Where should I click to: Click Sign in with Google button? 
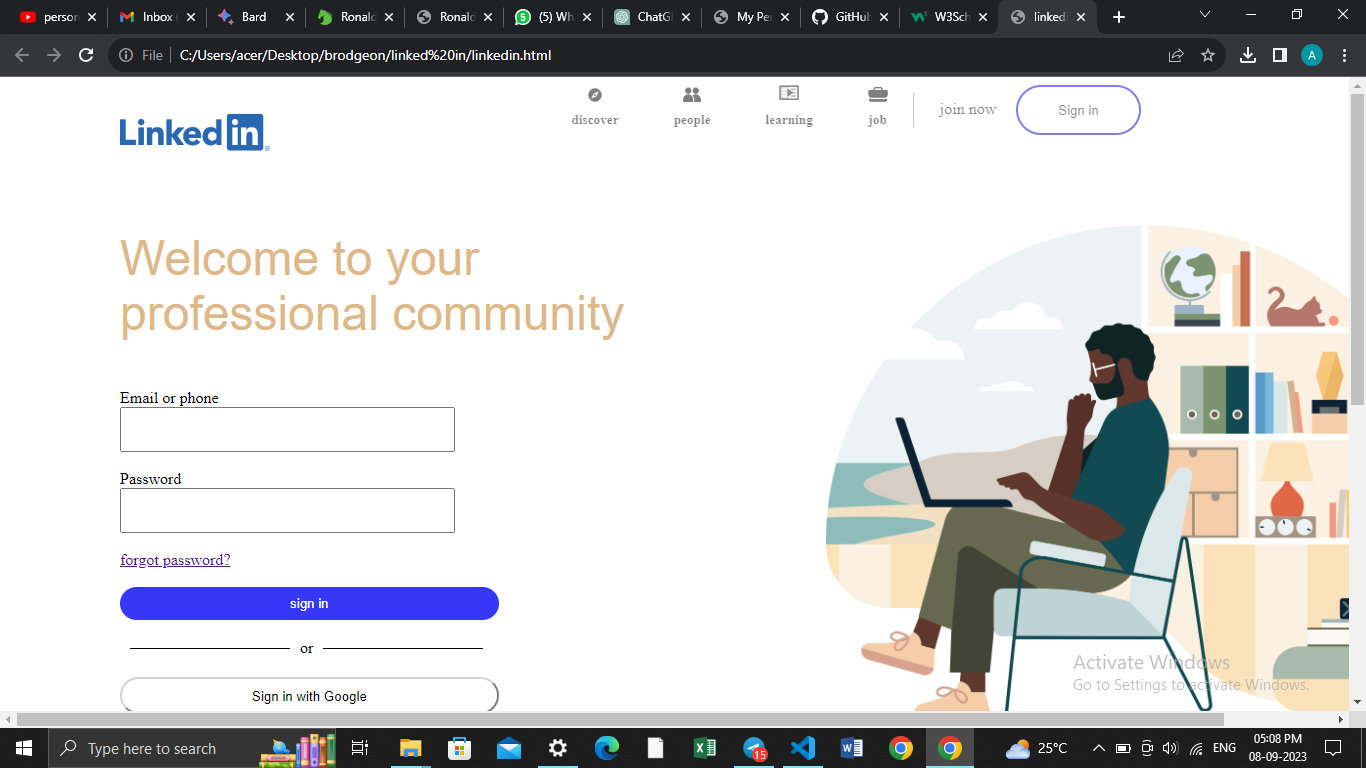pos(309,696)
